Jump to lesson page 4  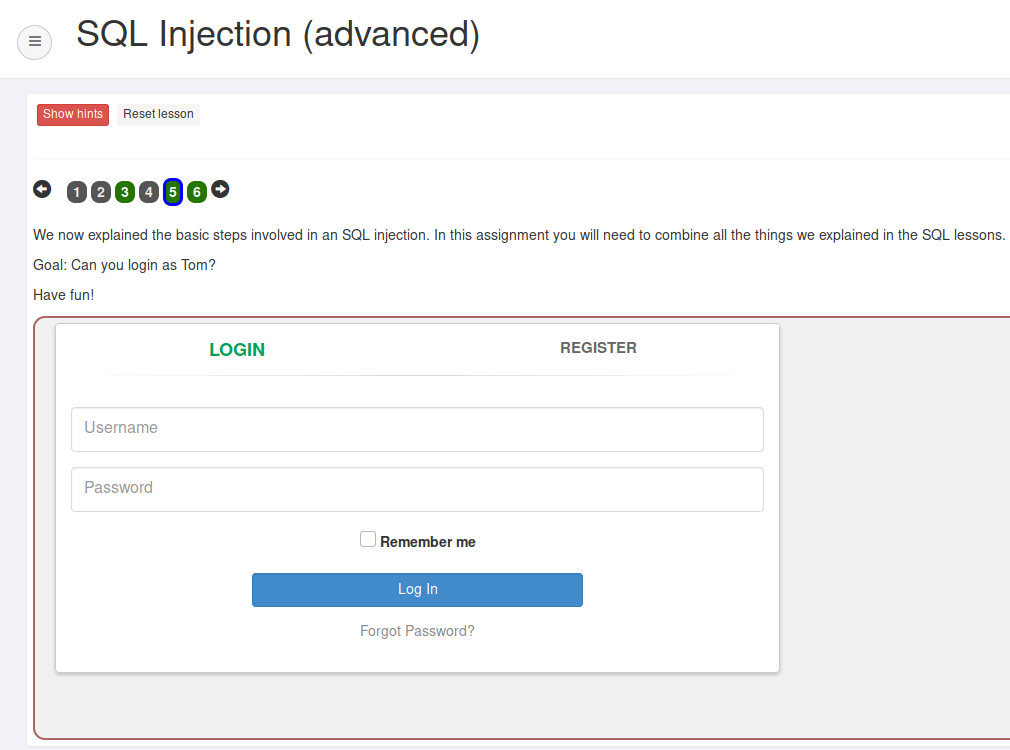click(149, 191)
